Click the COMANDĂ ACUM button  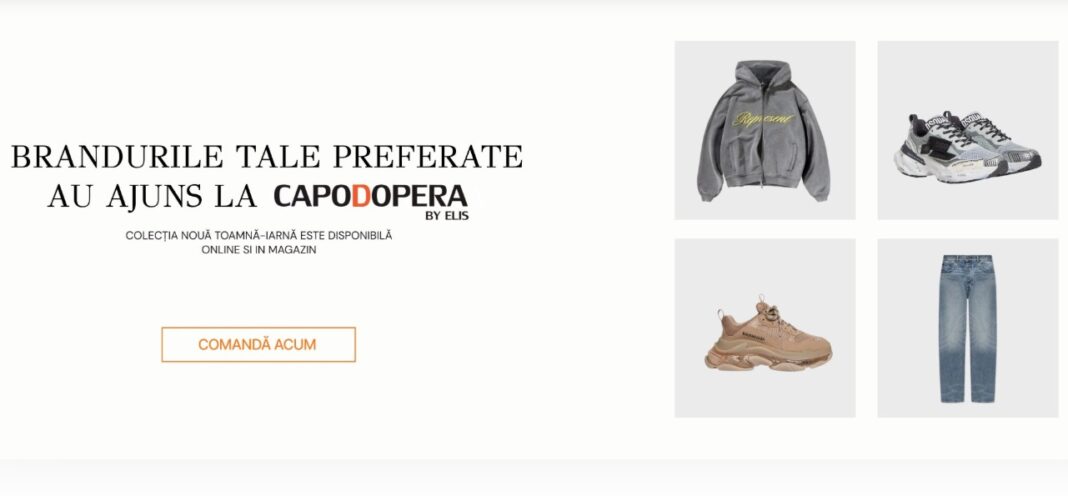258,344
